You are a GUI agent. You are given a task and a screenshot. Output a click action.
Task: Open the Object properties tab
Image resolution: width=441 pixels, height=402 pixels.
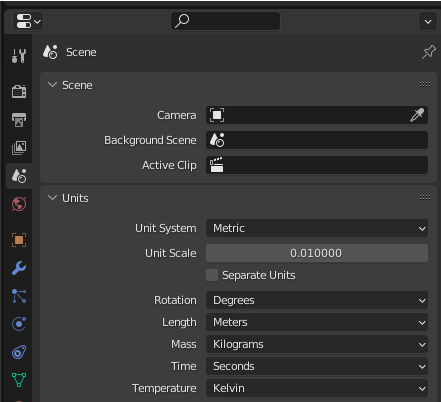point(19,240)
